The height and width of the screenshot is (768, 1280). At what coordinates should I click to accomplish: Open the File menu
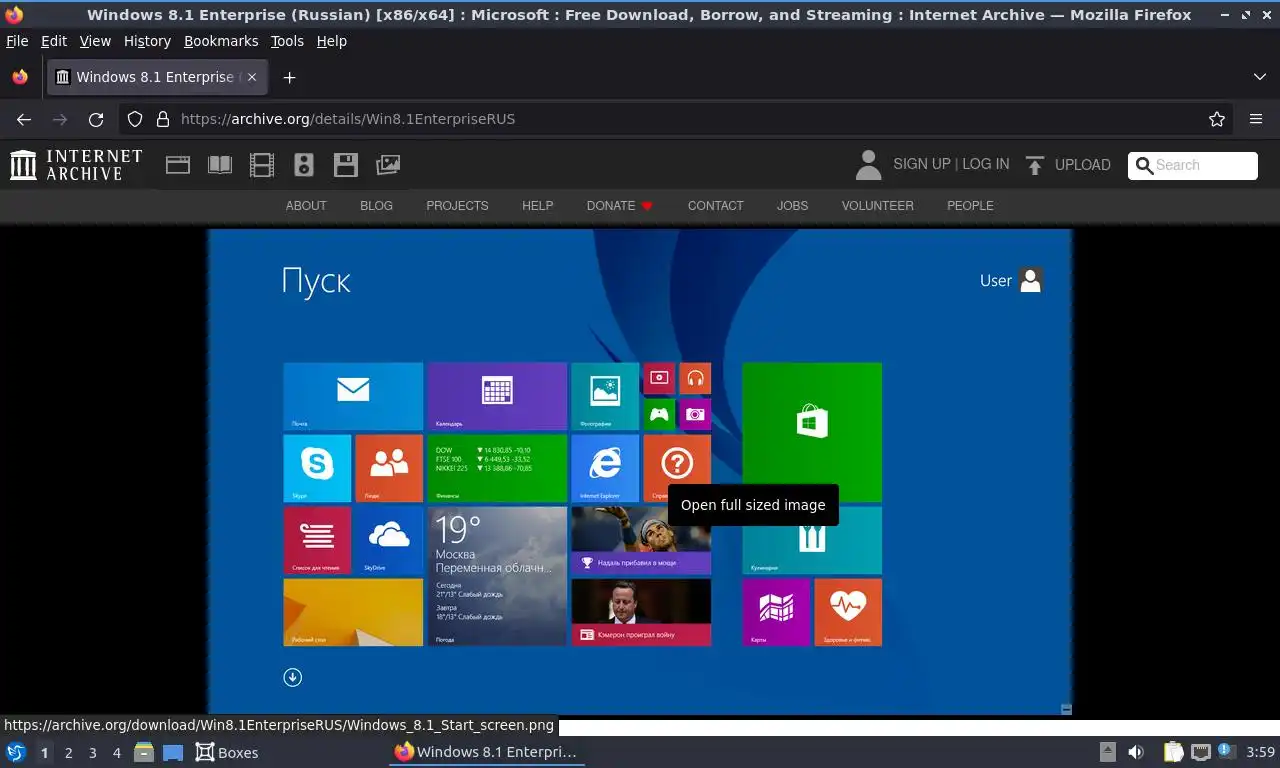click(17, 41)
